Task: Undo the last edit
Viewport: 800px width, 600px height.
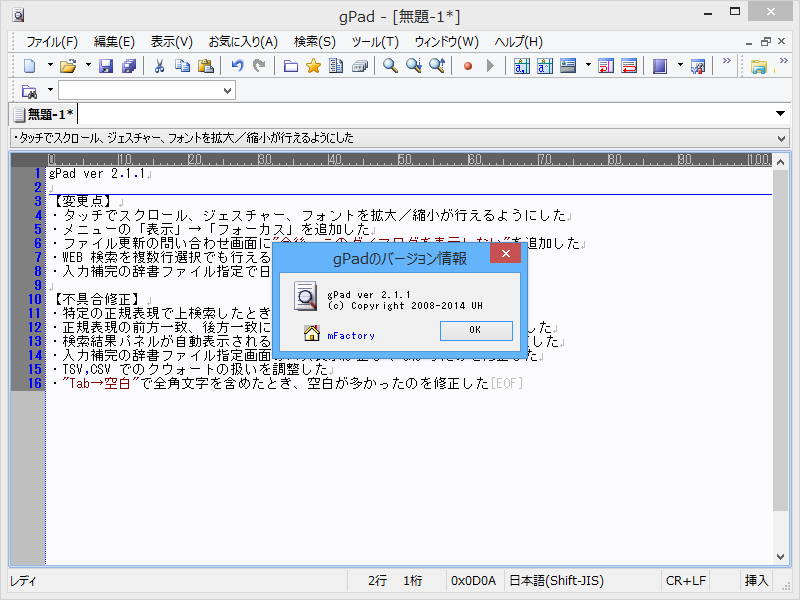Action: (237, 66)
